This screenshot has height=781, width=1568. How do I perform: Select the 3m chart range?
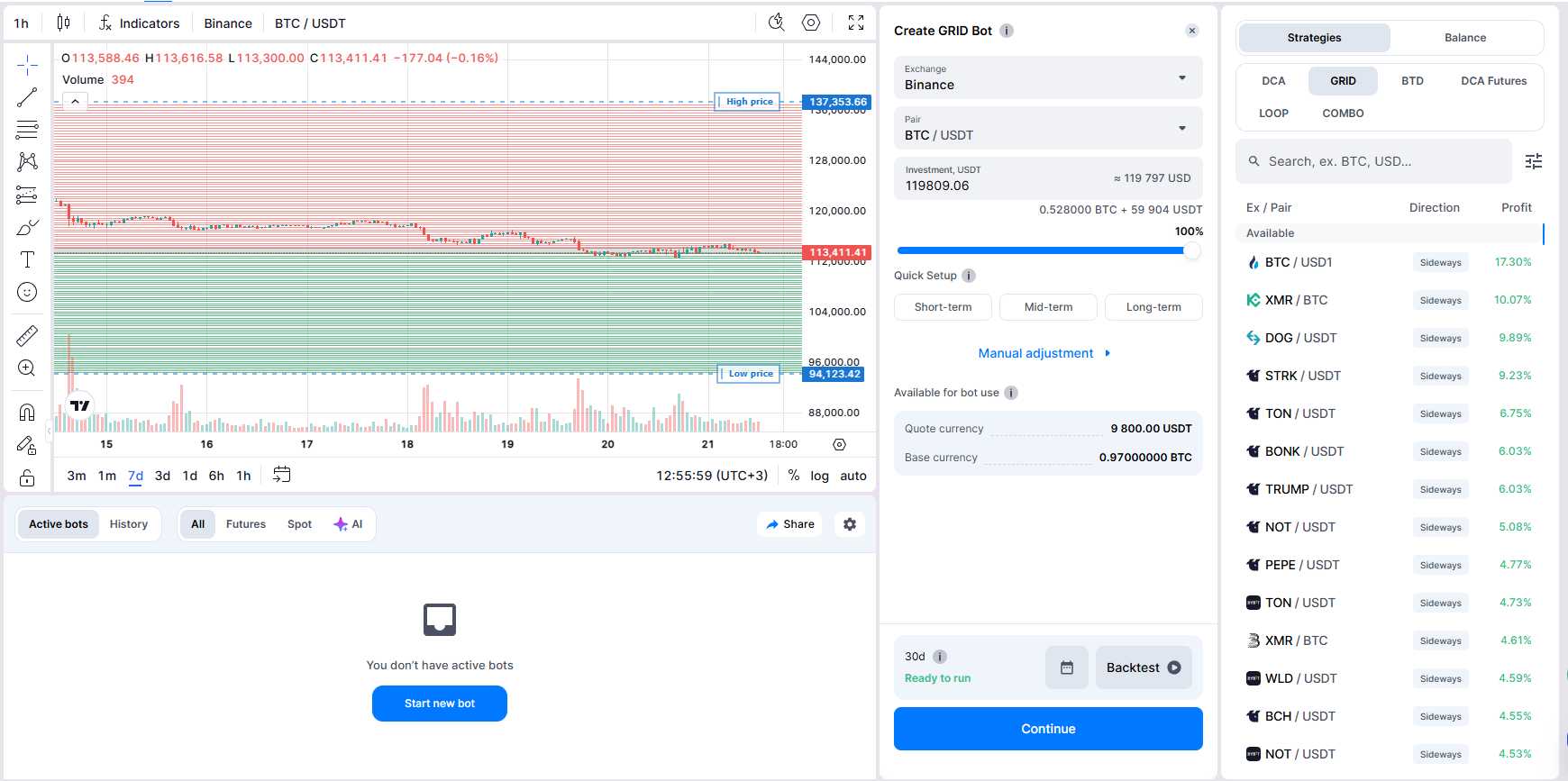pos(77,476)
